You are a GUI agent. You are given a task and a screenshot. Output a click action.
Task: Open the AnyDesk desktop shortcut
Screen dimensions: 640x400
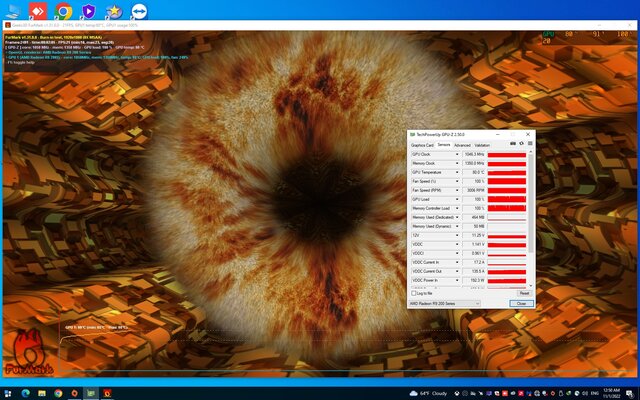(38, 12)
